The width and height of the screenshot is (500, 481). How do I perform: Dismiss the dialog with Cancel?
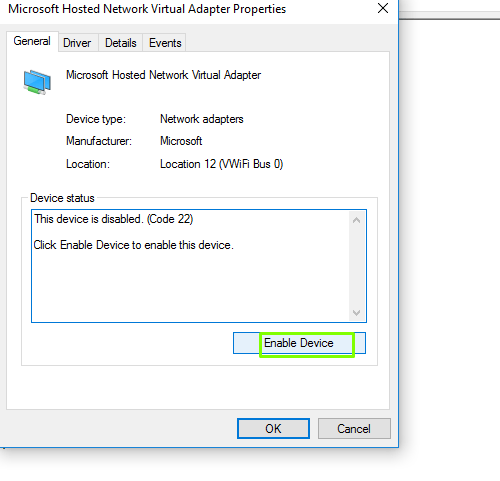coord(354,428)
